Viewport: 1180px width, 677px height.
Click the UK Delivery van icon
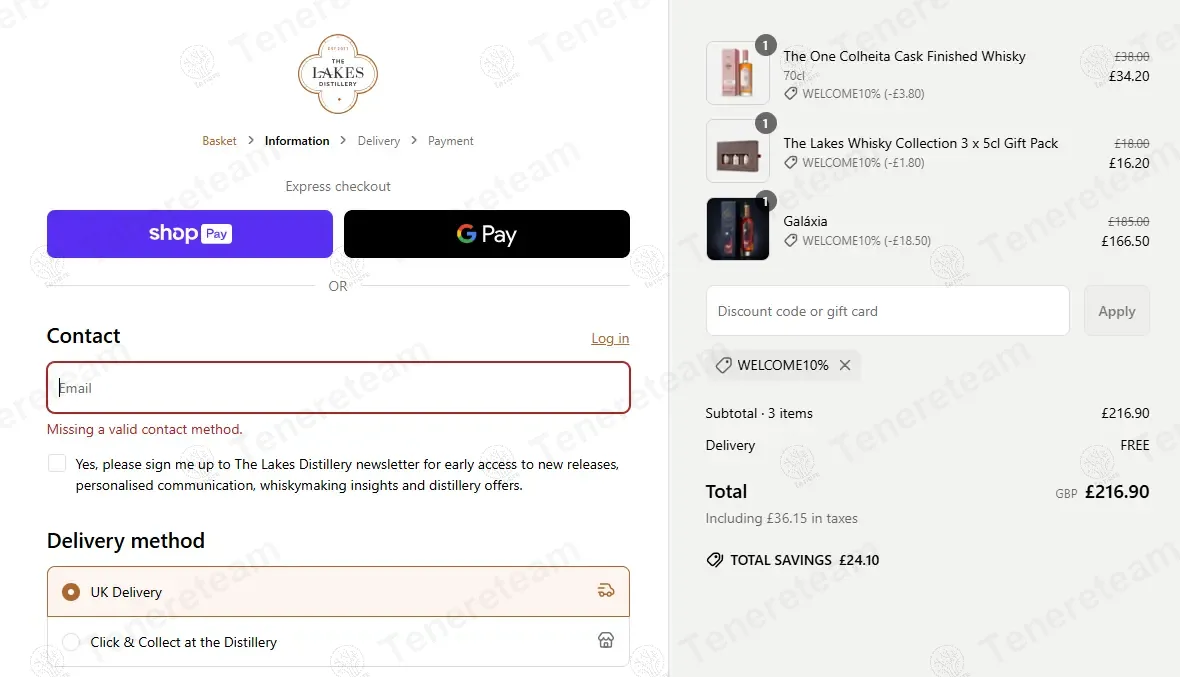pos(606,591)
